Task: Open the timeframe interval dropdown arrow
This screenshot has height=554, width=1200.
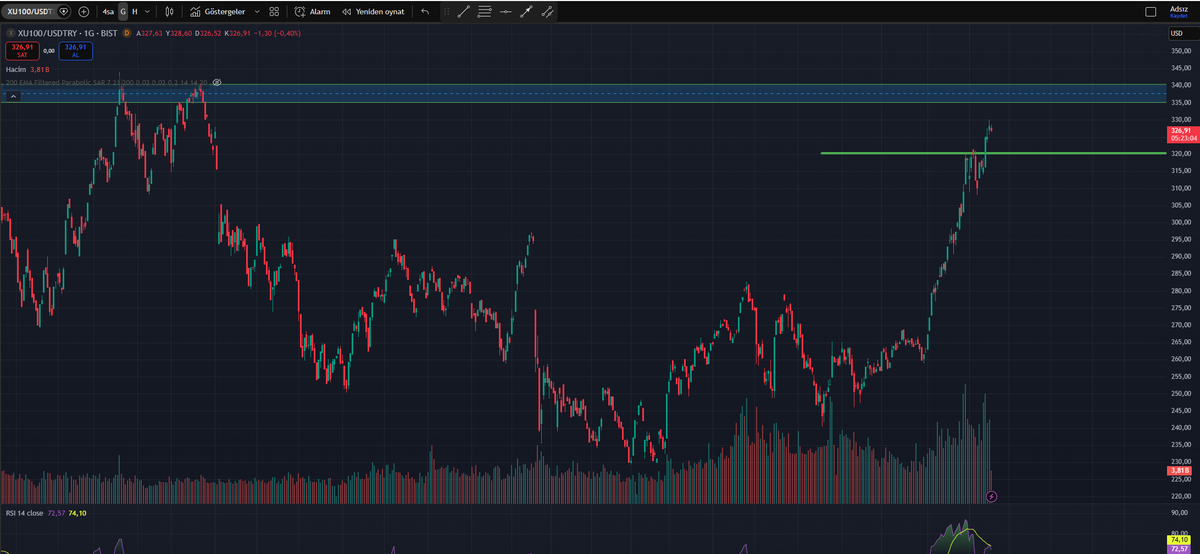Action: click(148, 11)
